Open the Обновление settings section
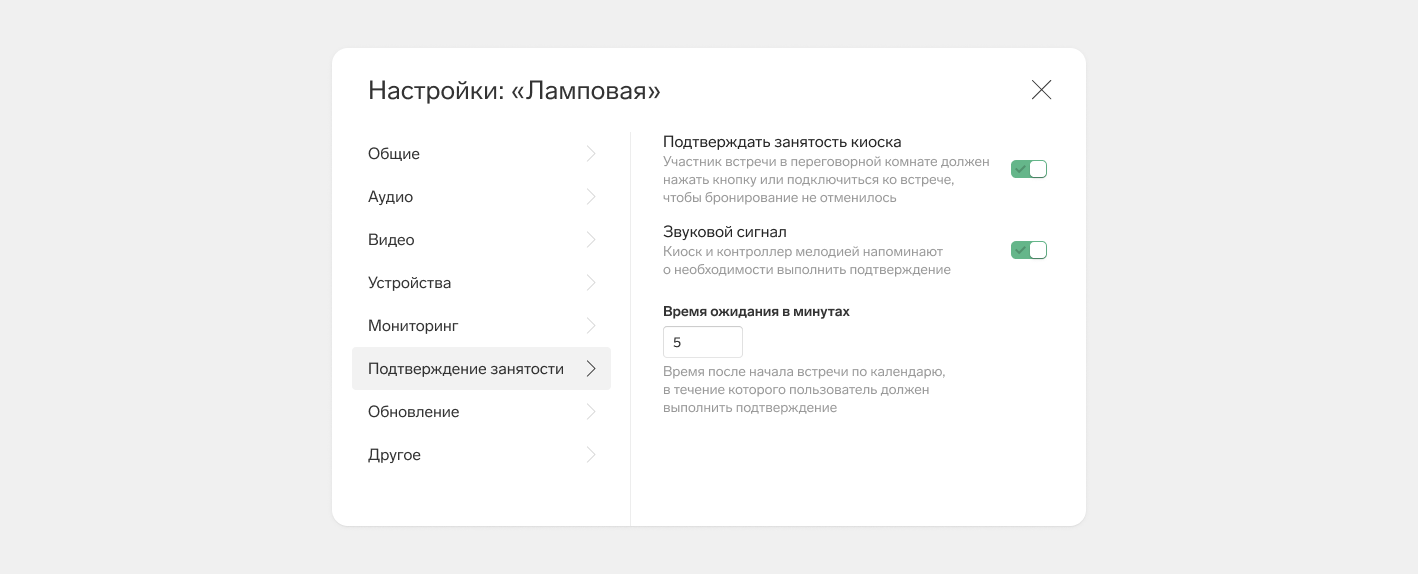Viewport: 1418px width, 574px height. pyautogui.click(x=481, y=412)
